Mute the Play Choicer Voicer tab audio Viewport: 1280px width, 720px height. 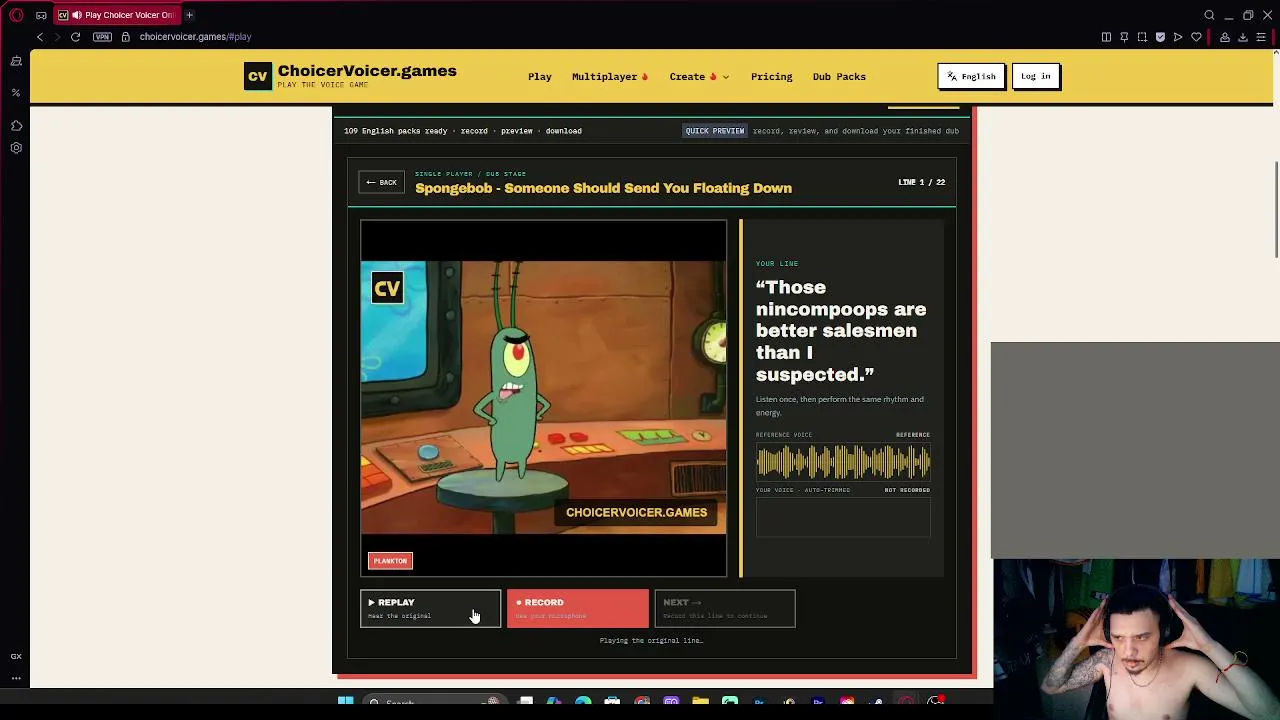pos(77,15)
